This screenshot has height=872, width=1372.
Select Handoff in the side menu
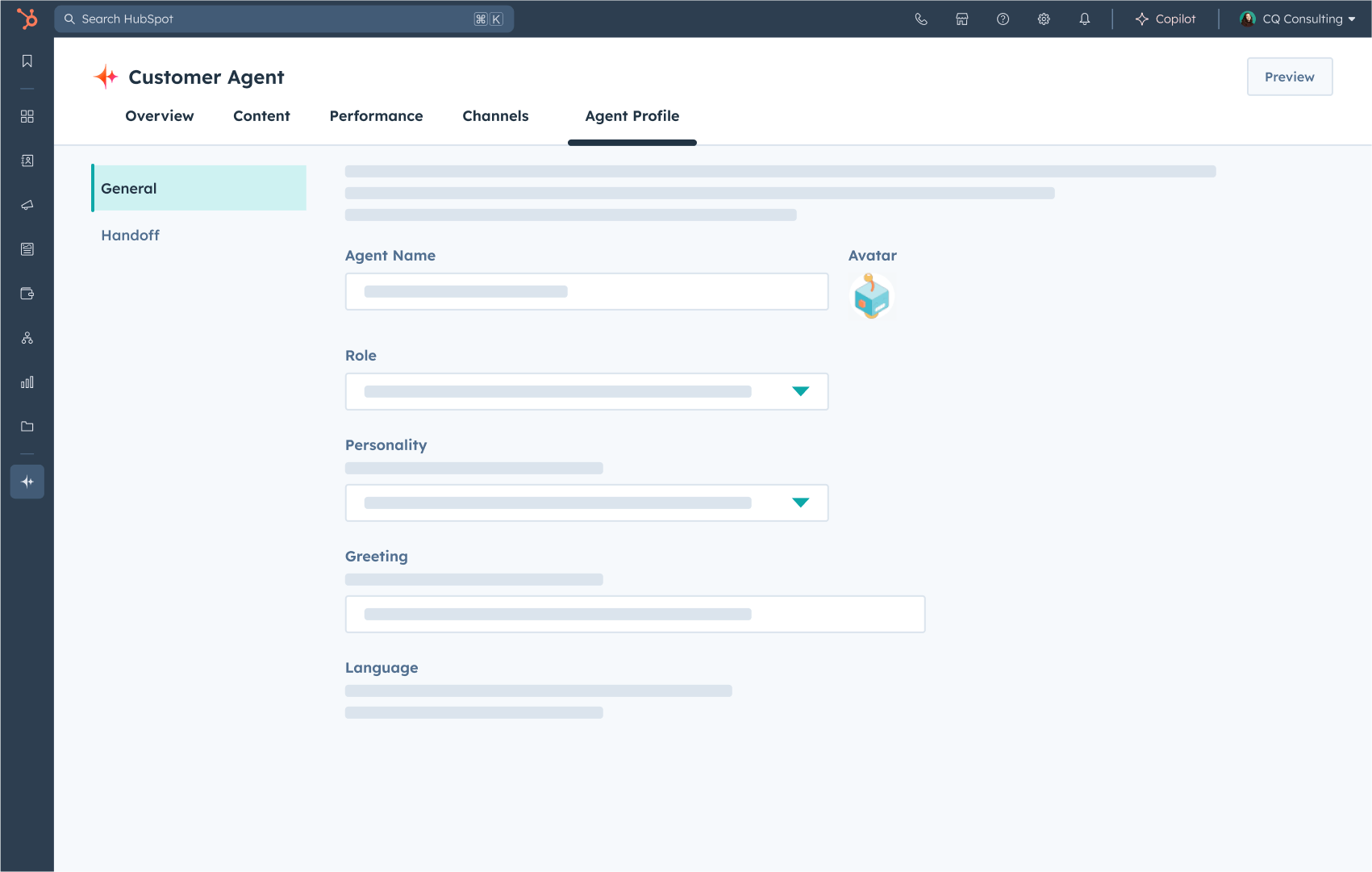(x=131, y=236)
